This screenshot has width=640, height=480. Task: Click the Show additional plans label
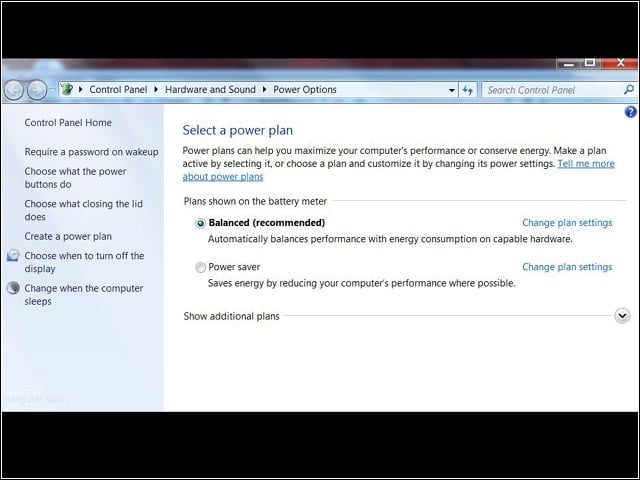point(231,316)
